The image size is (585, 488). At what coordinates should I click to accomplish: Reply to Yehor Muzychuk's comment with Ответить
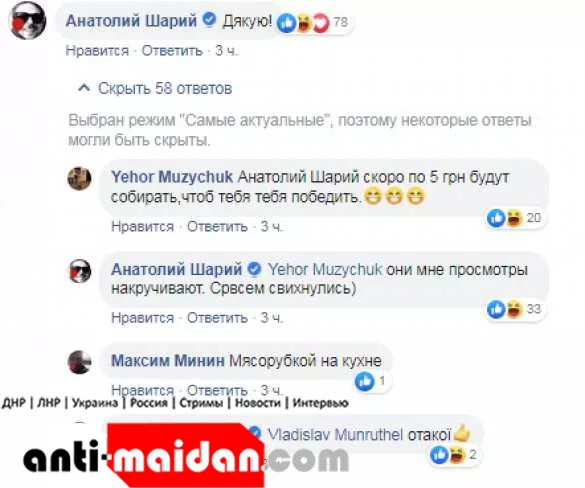click(217, 226)
